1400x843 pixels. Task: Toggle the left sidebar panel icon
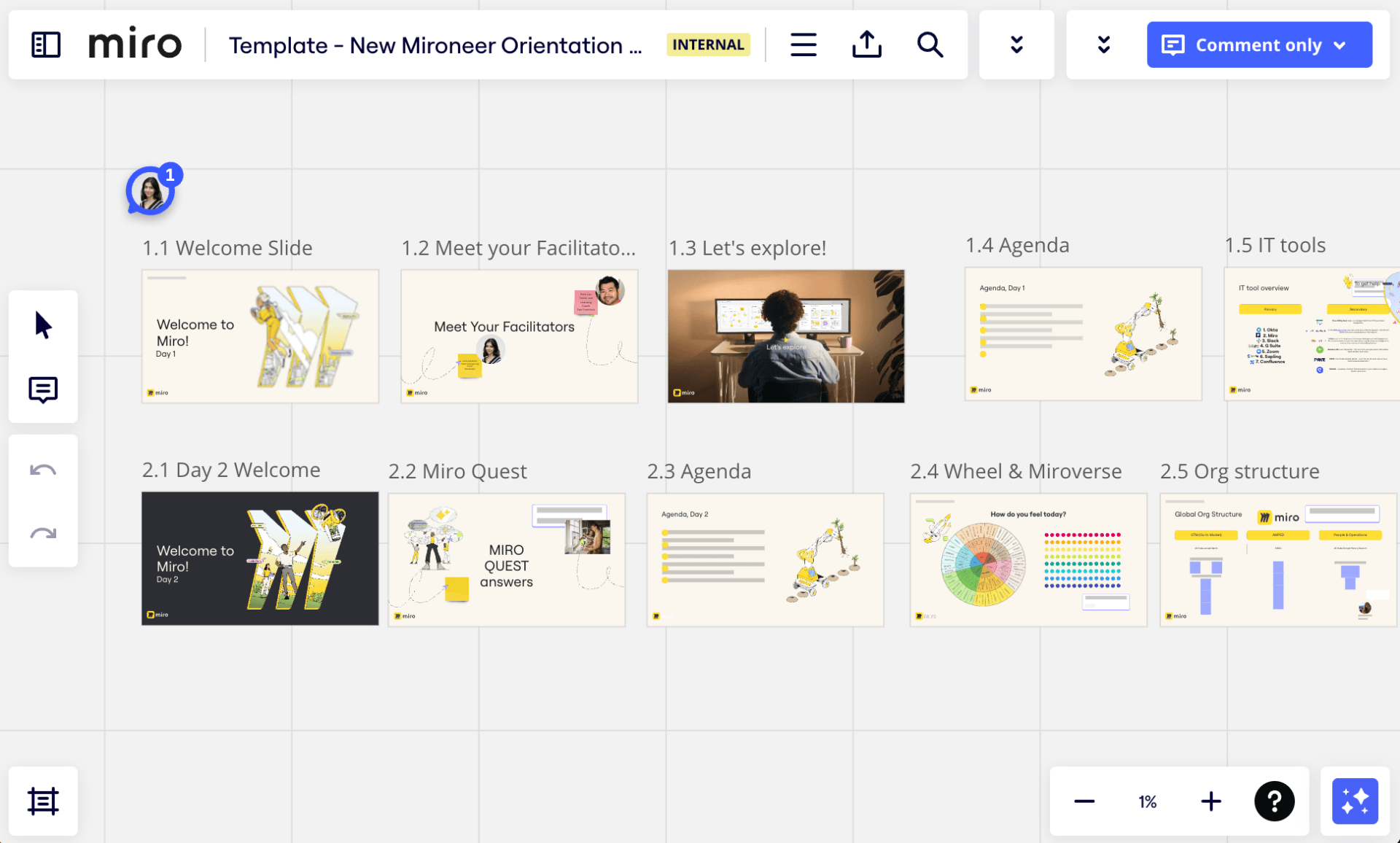pyautogui.click(x=45, y=45)
